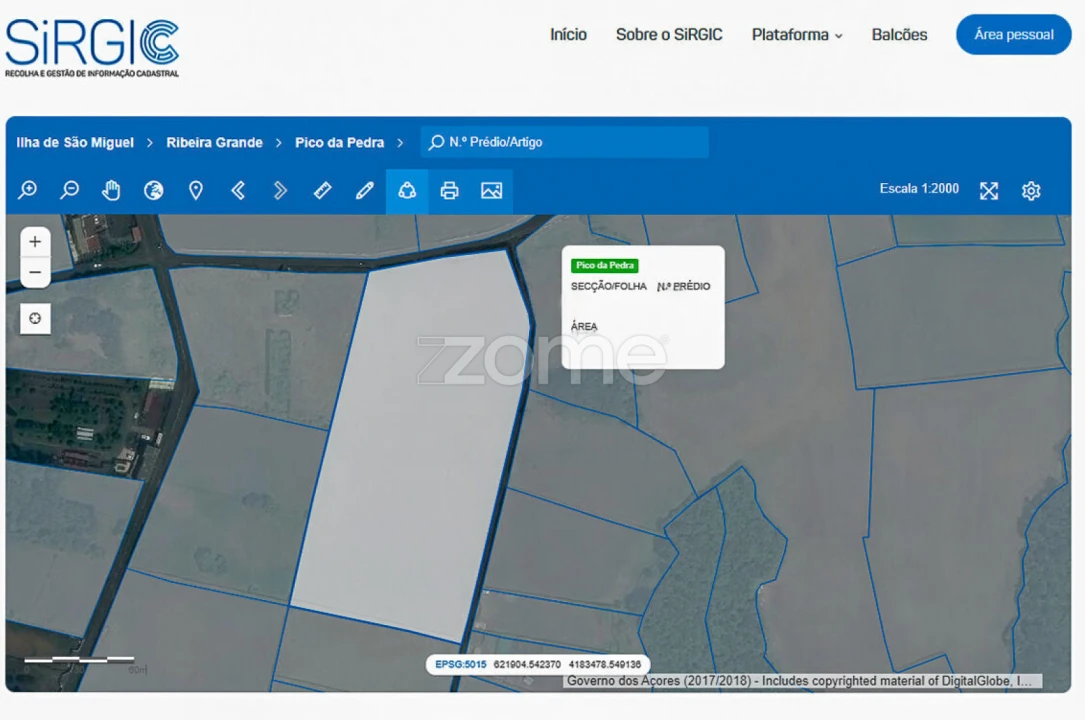This screenshot has height=720, width=1085.
Task: Go to the Balcões menu item
Action: coord(899,35)
